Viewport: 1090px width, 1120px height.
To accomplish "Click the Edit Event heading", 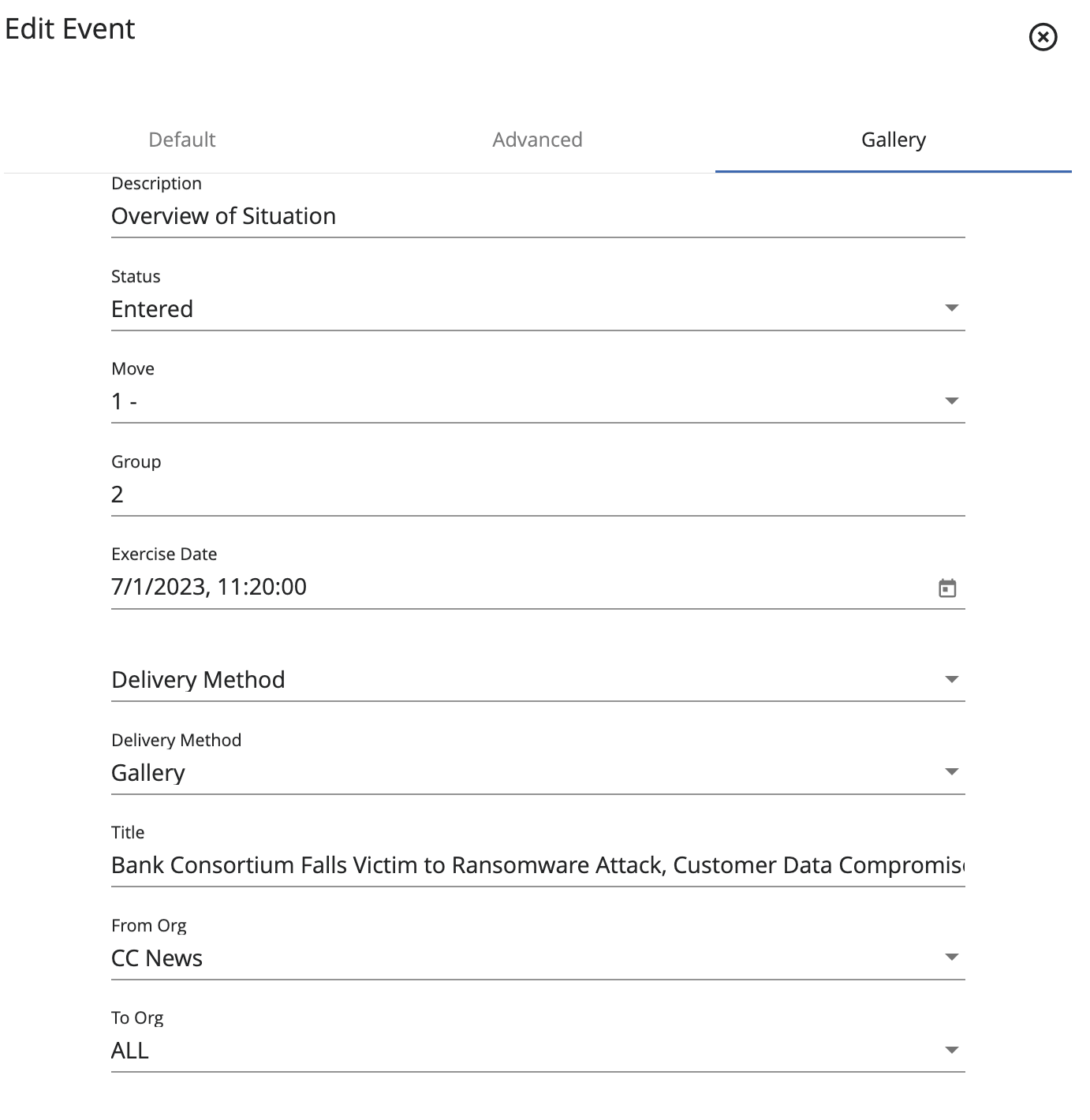I will 70,29.
